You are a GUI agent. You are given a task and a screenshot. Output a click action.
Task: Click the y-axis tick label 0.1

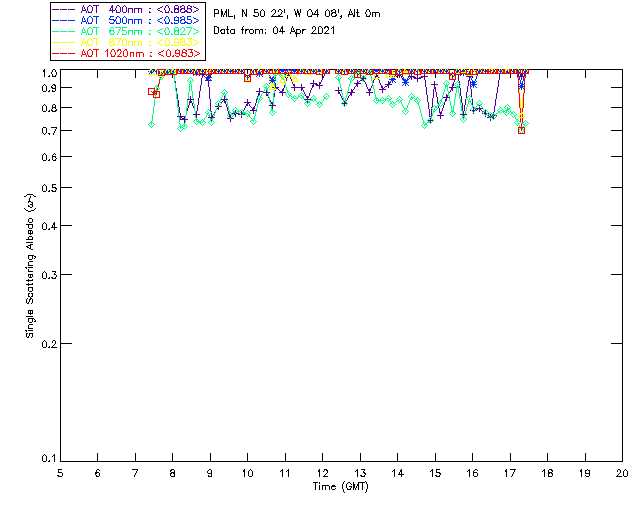click(x=49, y=459)
